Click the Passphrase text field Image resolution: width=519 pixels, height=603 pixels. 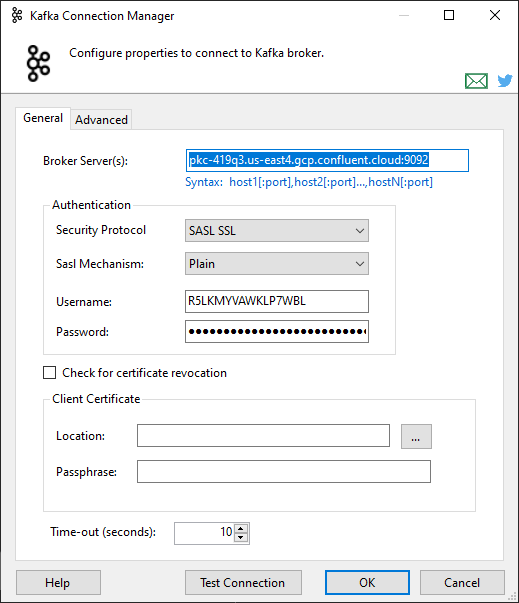pyautogui.click(x=284, y=471)
